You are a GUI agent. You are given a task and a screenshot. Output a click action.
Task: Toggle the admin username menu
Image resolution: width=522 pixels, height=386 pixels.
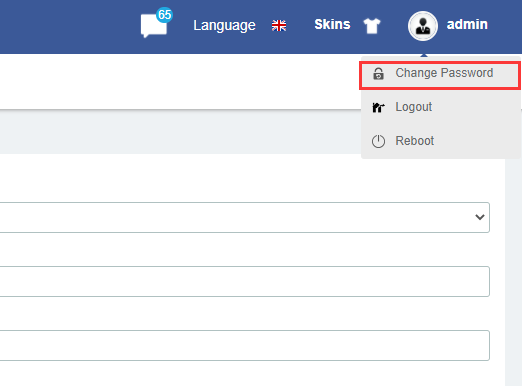467,24
